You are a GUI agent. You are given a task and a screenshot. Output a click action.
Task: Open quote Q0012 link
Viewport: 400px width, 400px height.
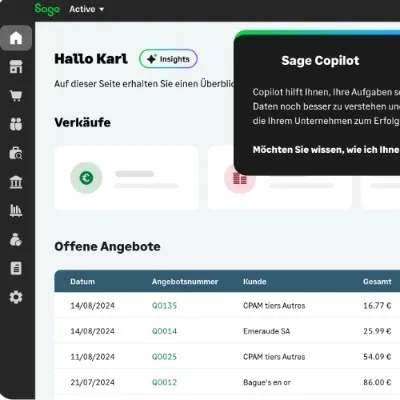tap(164, 382)
